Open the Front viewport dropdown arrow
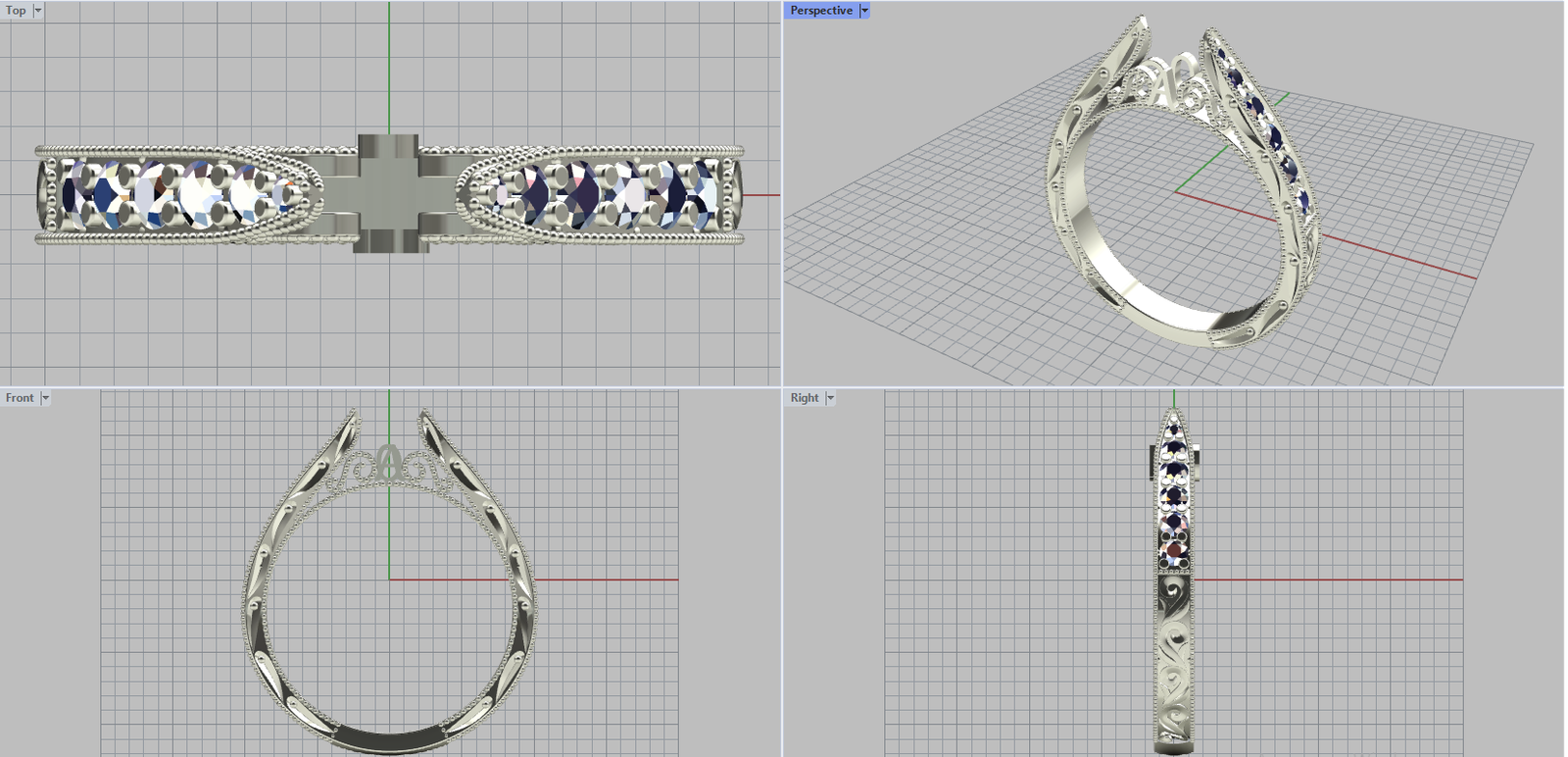The width and height of the screenshot is (1568, 757). point(45,397)
